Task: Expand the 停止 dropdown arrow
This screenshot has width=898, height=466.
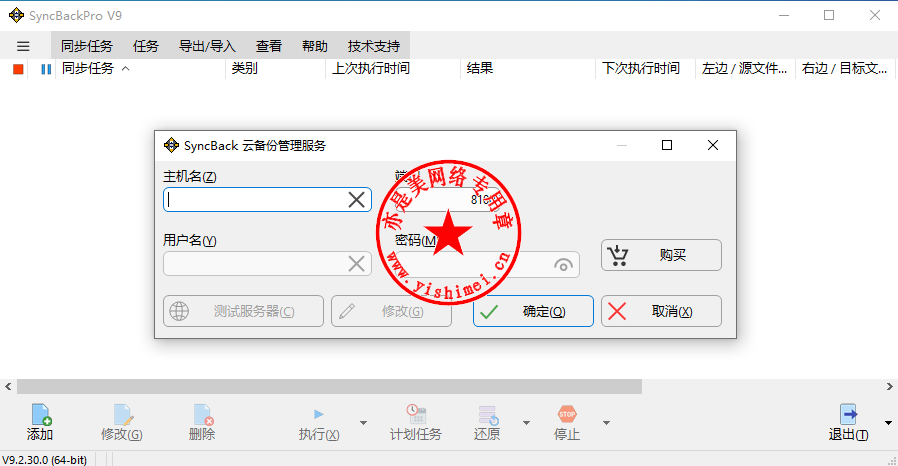Action: [x=606, y=423]
